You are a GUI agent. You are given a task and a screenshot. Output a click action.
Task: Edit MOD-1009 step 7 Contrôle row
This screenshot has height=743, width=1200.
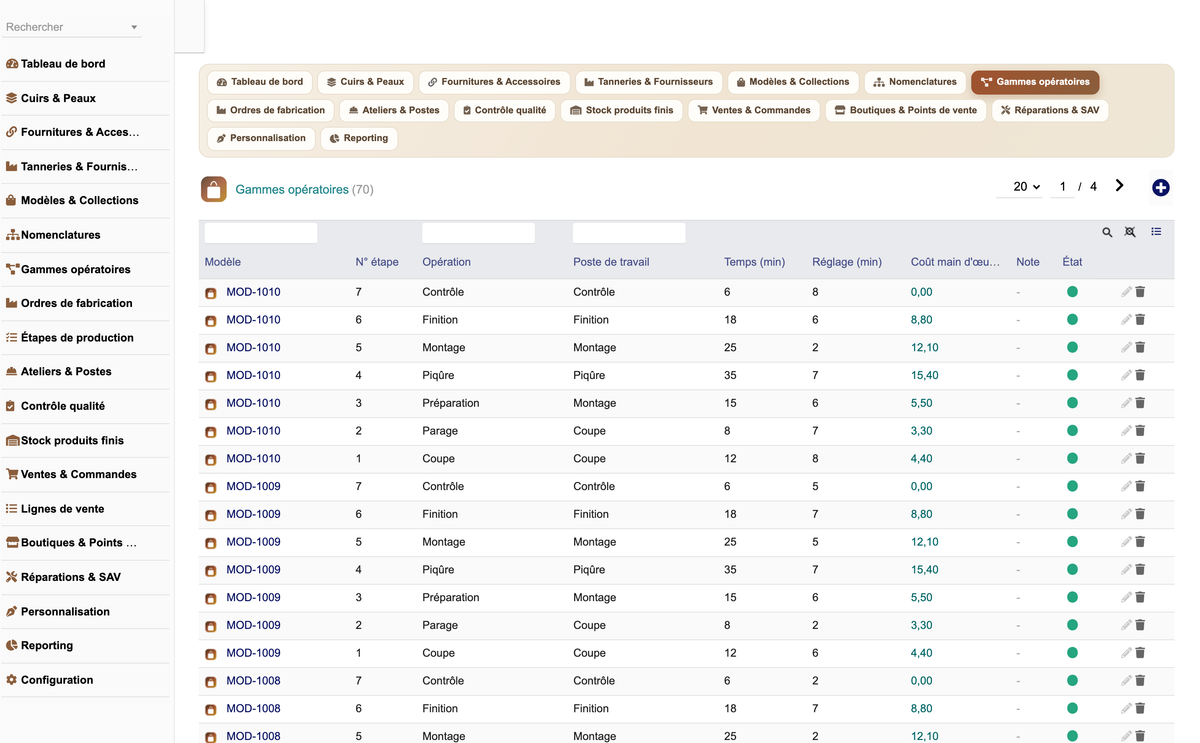(x=1126, y=486)
